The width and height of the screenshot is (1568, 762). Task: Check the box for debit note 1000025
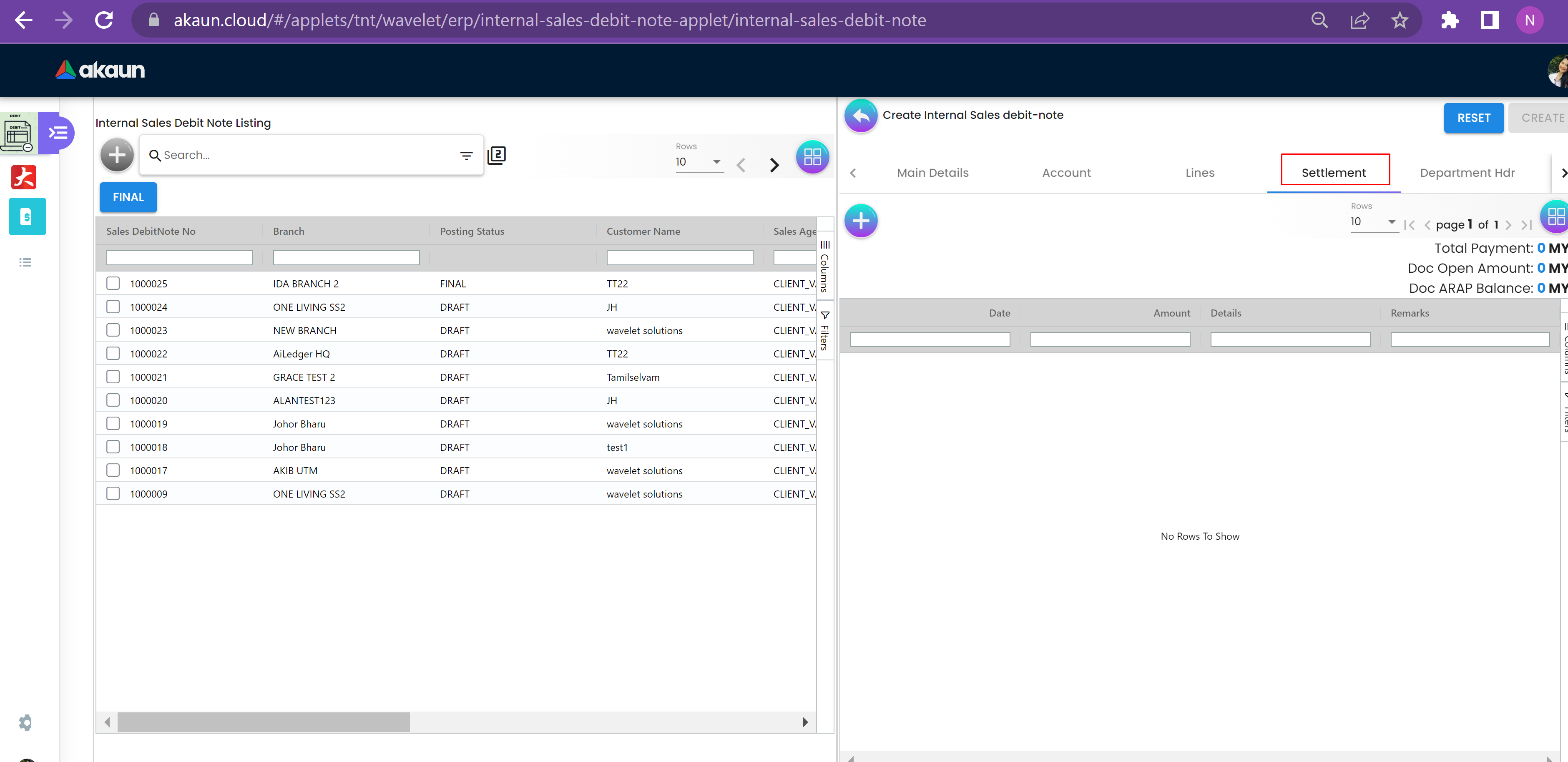point(113,283)
